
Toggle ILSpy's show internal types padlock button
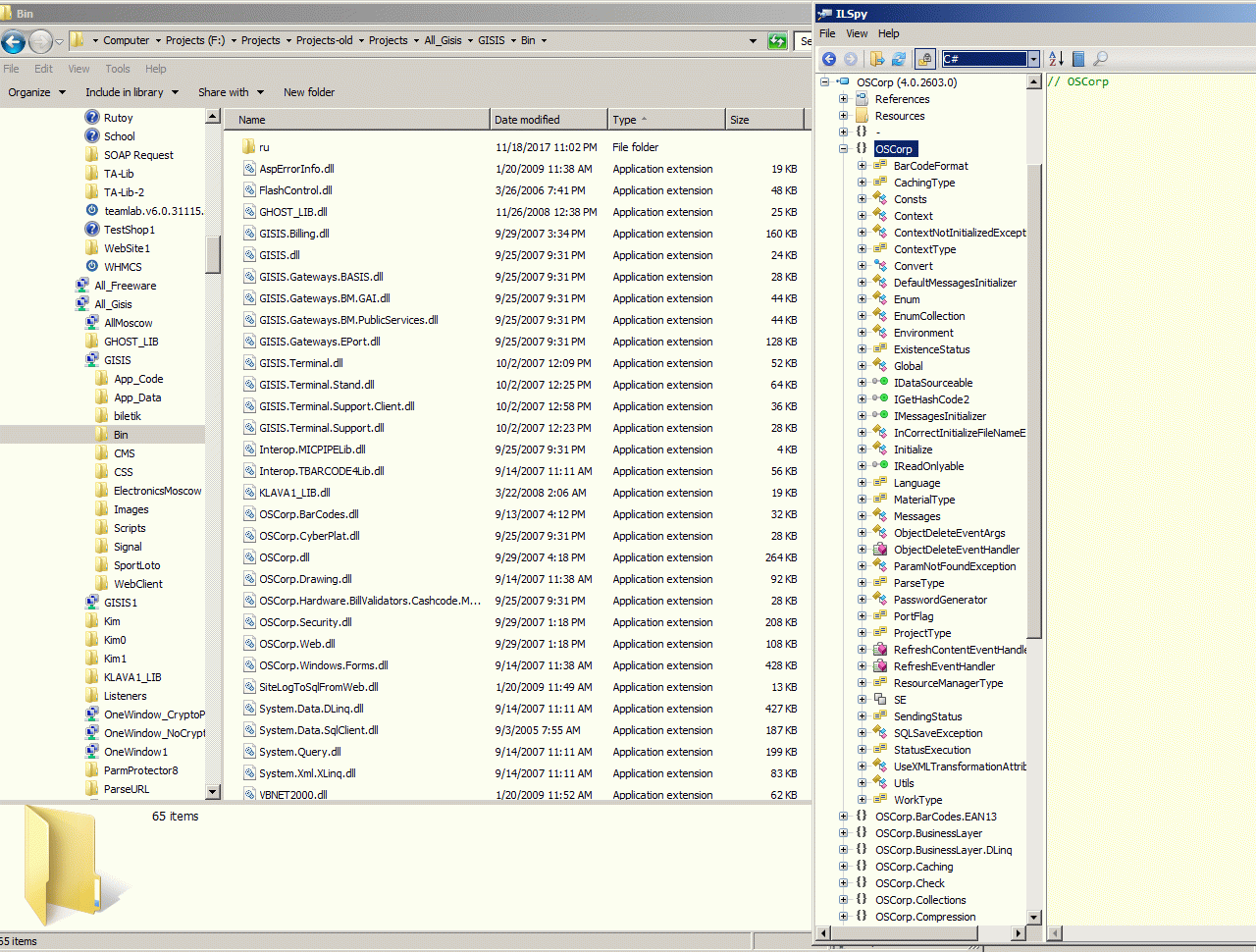925,59
